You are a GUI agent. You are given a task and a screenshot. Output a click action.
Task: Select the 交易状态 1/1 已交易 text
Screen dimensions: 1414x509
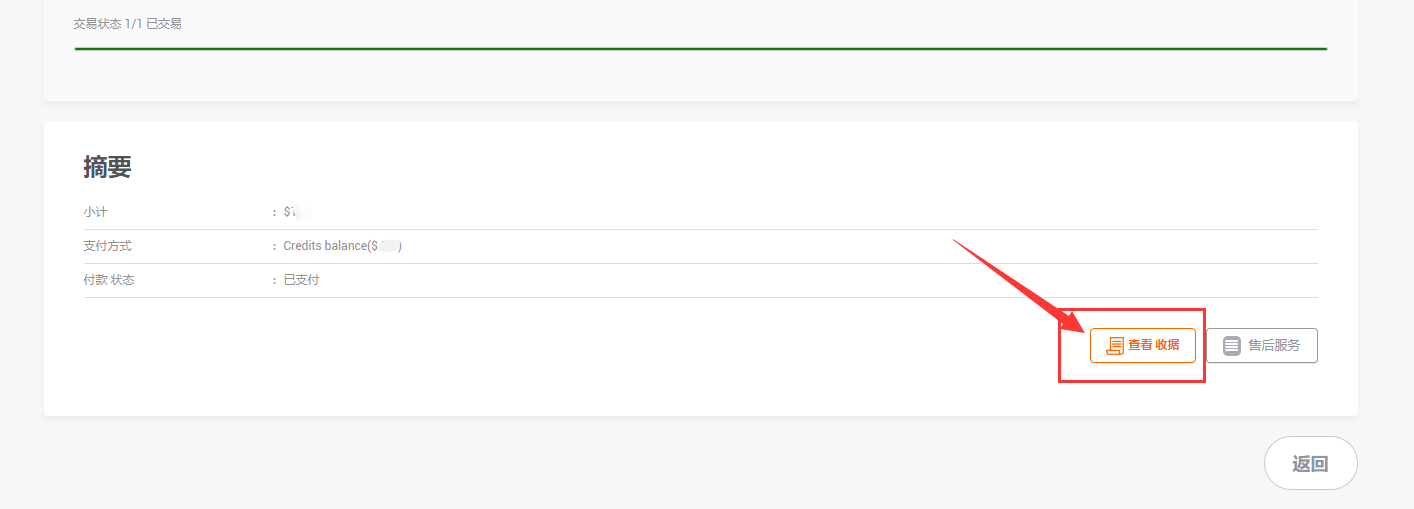(127, 24)
